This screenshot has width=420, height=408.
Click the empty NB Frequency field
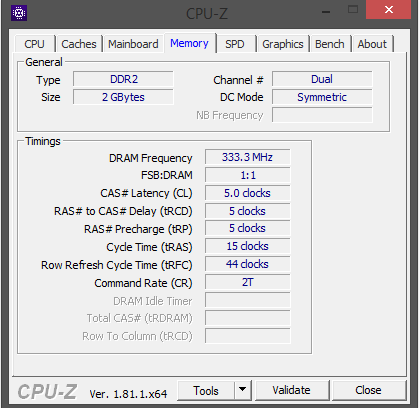pyautogui.click(x=322, y=115)
